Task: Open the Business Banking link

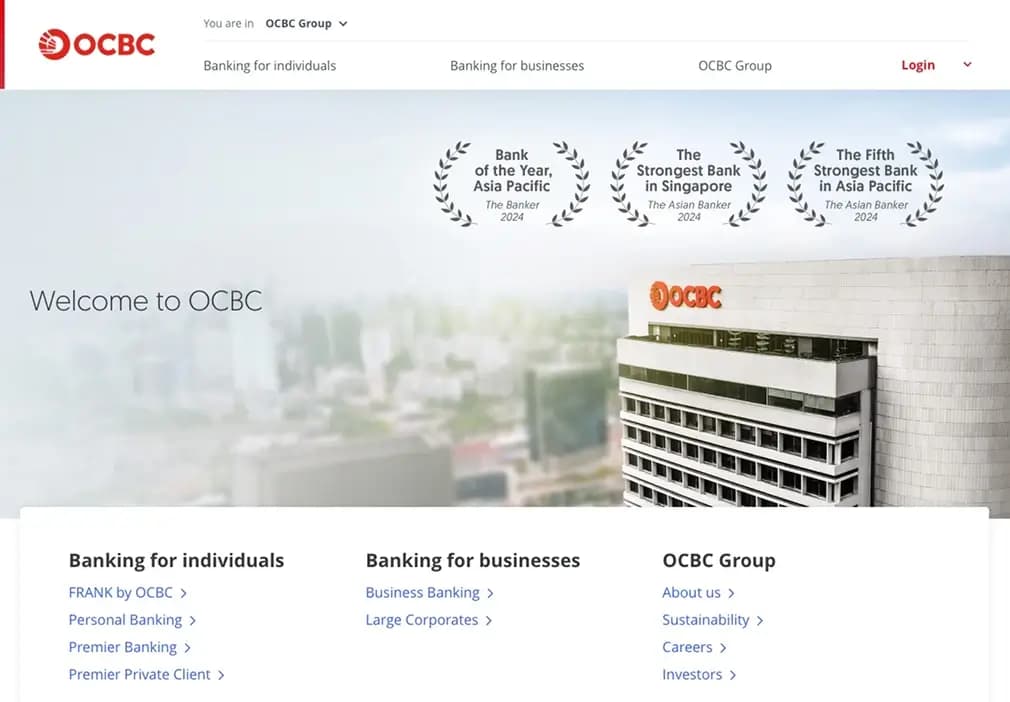Action: coord(423,593)
